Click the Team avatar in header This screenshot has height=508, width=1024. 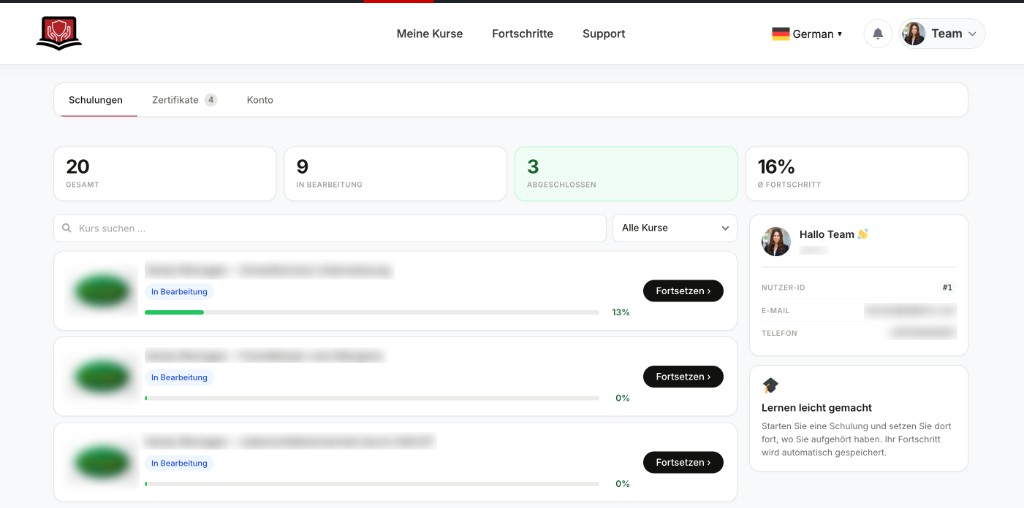pyautogui.click(x=914, y=33)
